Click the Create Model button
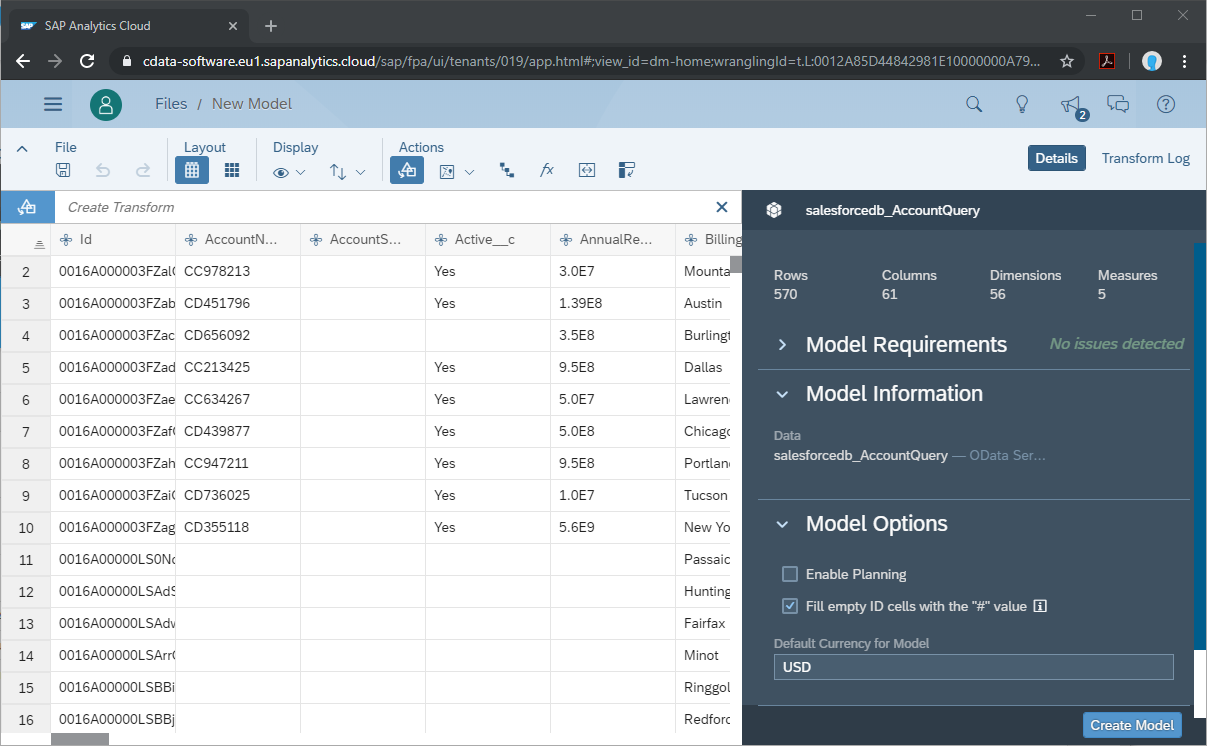This screenshot has height=746, width=1207. tap(1131, 724)
